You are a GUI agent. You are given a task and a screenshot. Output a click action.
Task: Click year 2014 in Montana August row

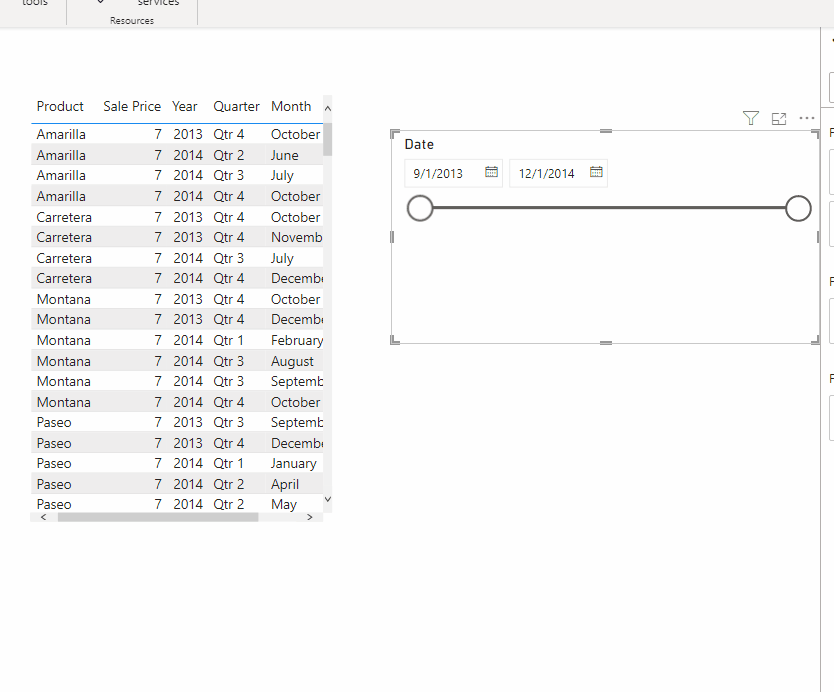tap(188, 361)
